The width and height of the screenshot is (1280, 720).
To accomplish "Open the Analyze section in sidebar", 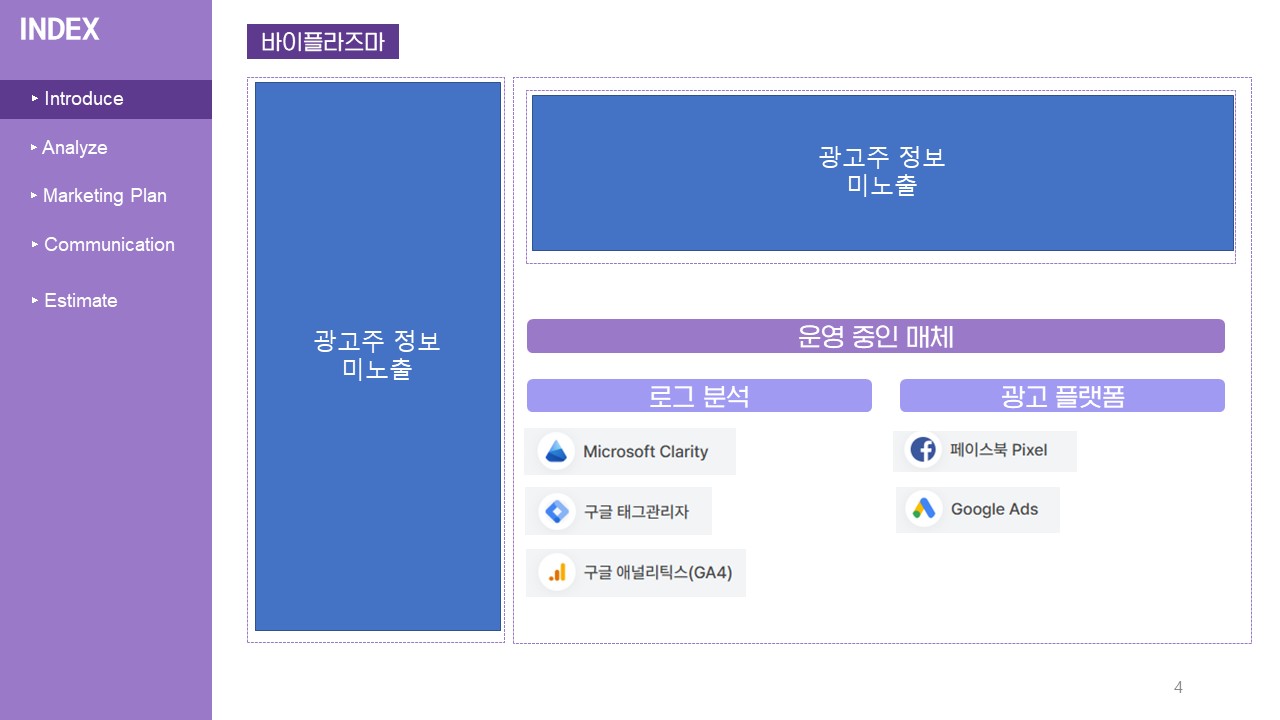I will 75,148.
